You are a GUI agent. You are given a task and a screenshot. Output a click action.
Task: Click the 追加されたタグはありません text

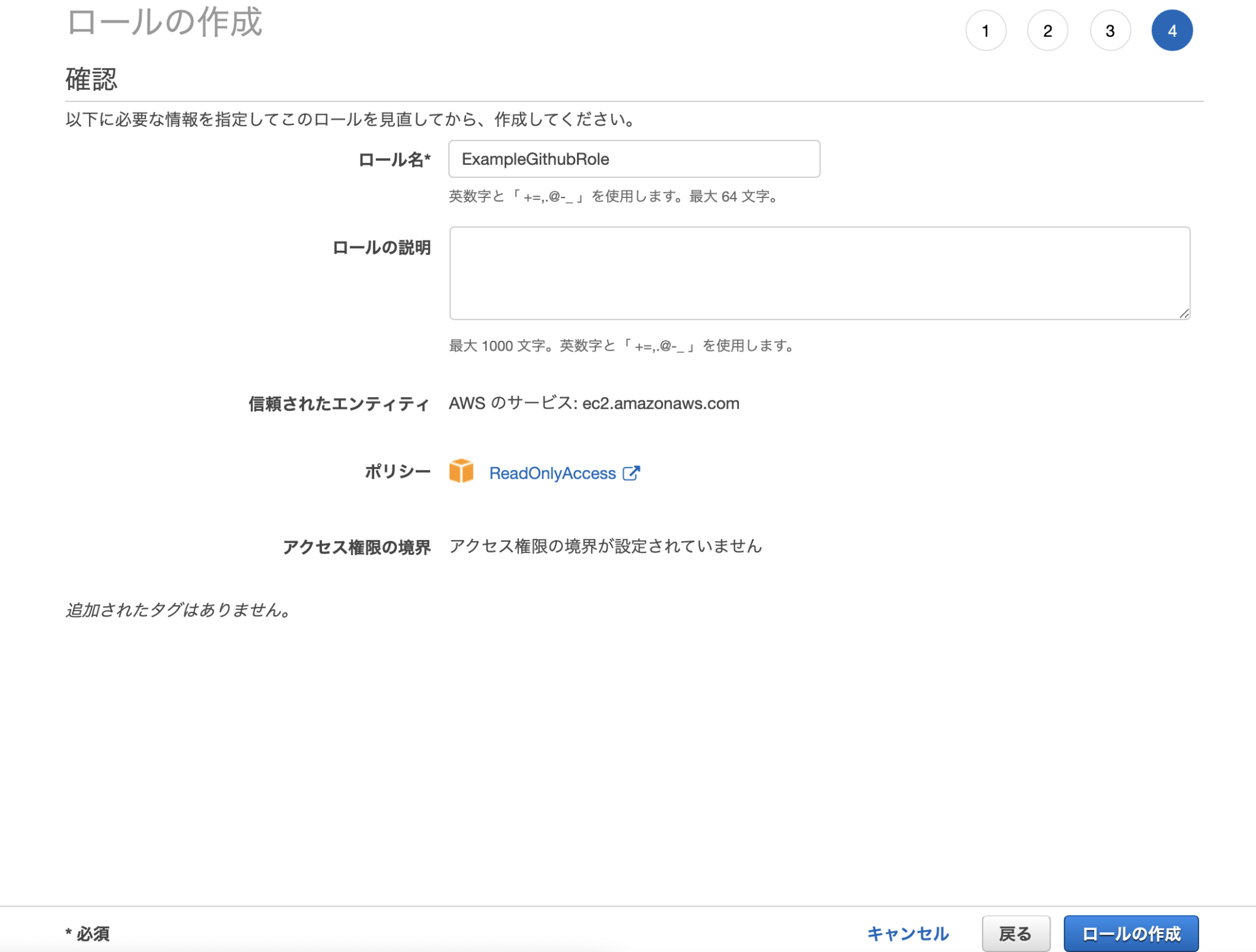coord(177,609)
